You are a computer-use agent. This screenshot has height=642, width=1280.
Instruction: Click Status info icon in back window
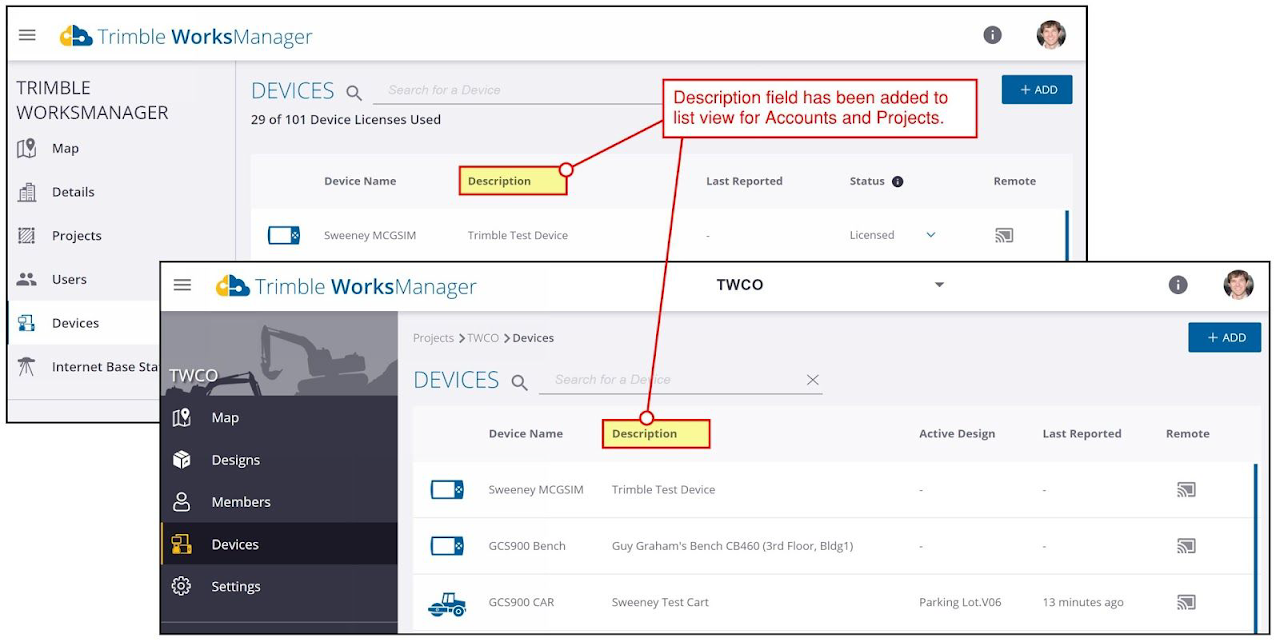[897, 182]
